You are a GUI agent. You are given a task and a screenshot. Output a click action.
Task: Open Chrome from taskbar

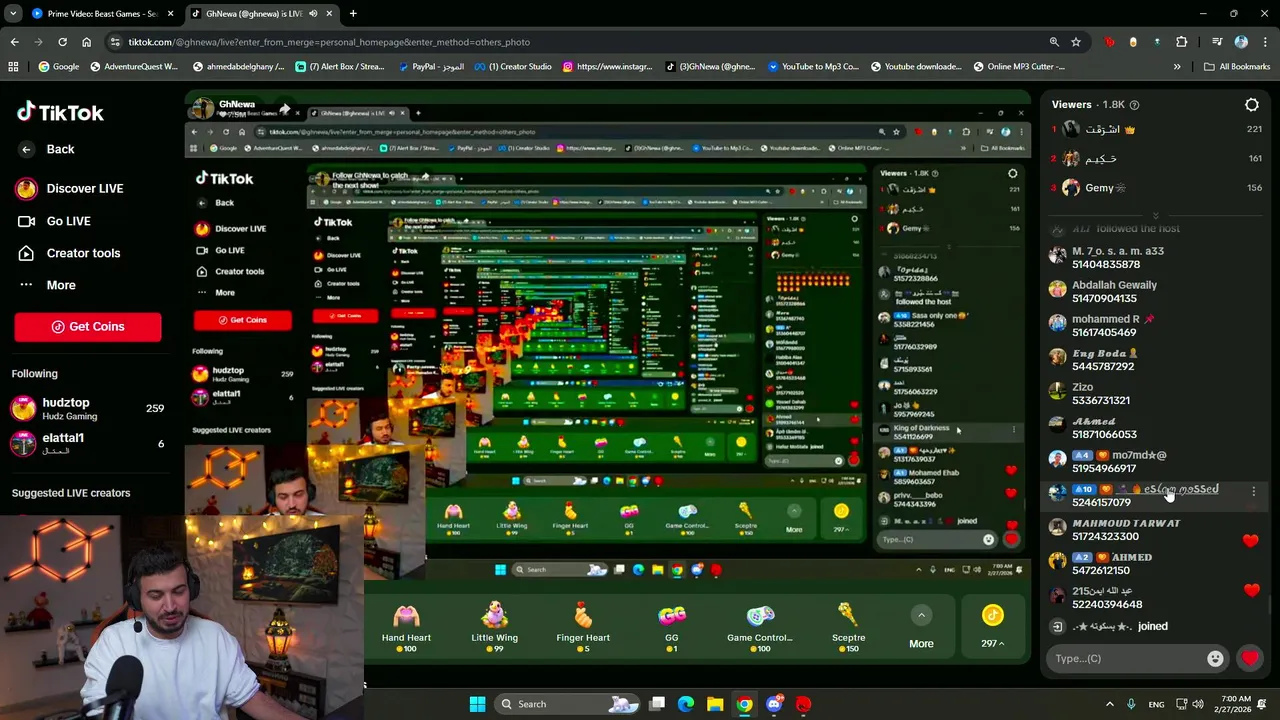pyautogui.click(x=745, y=704)
